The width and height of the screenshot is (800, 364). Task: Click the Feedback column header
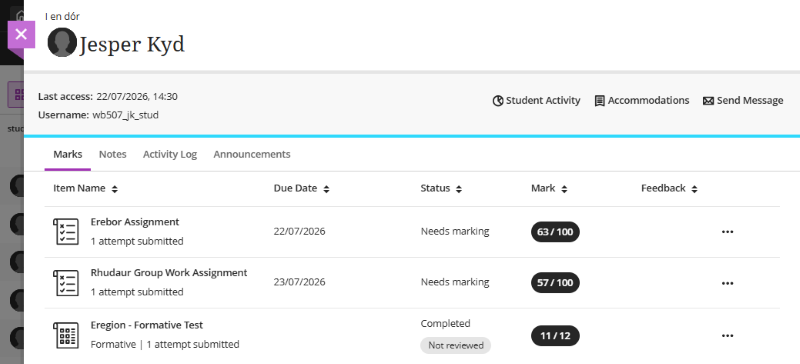coord(663,188)
